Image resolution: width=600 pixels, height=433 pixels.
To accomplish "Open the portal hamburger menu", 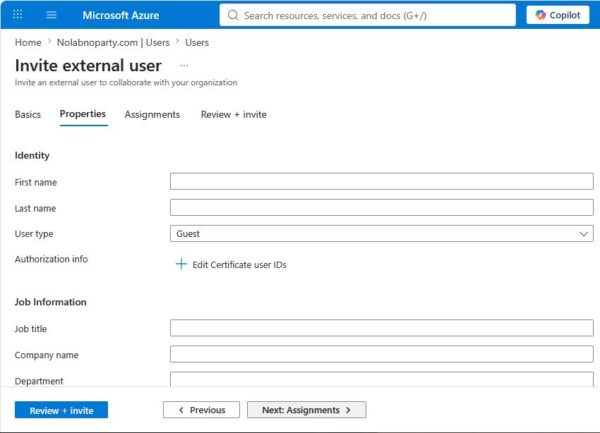I will [x=51, y=15].
